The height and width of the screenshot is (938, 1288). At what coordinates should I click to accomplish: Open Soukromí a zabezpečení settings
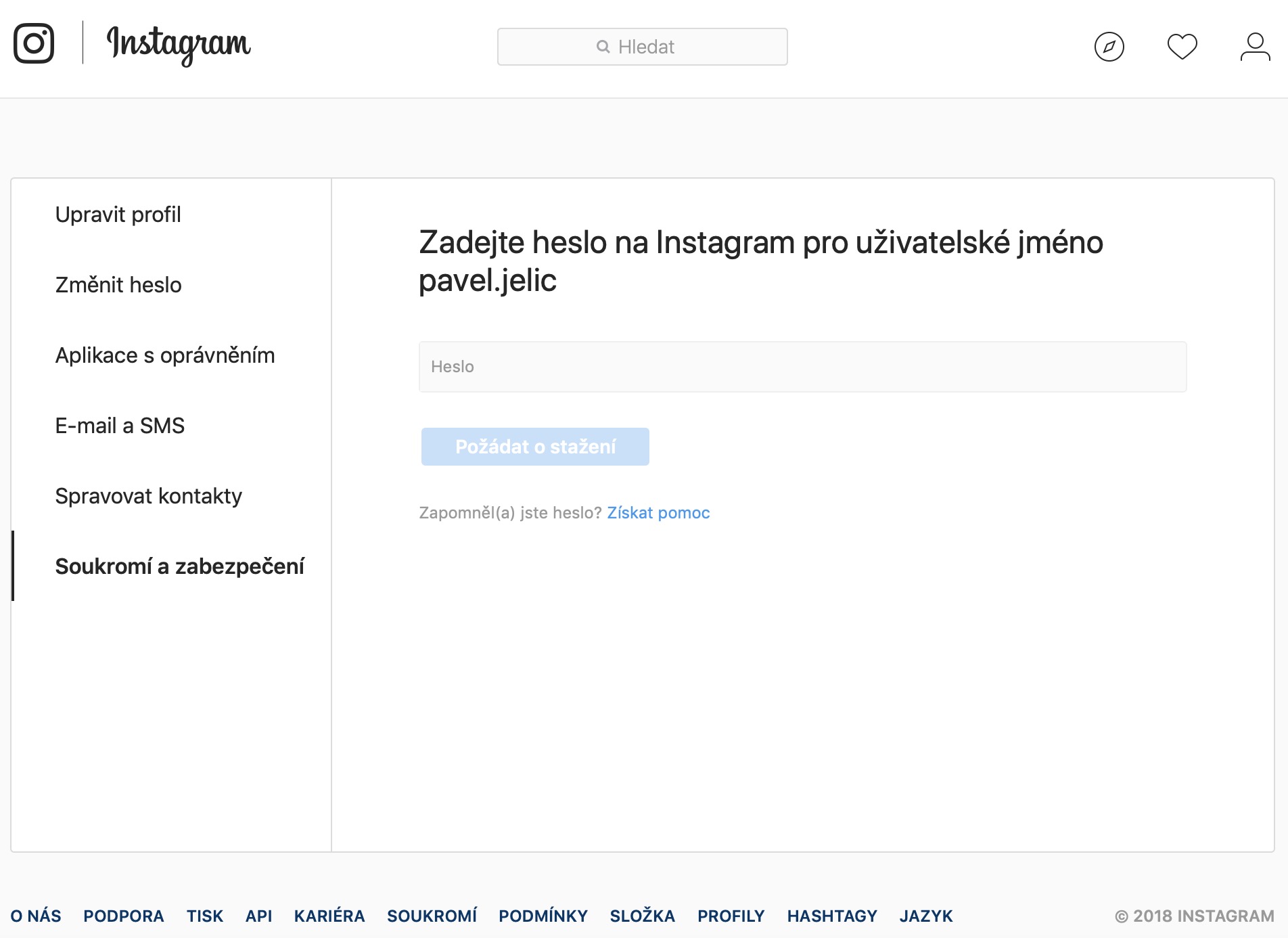point(179,566)
